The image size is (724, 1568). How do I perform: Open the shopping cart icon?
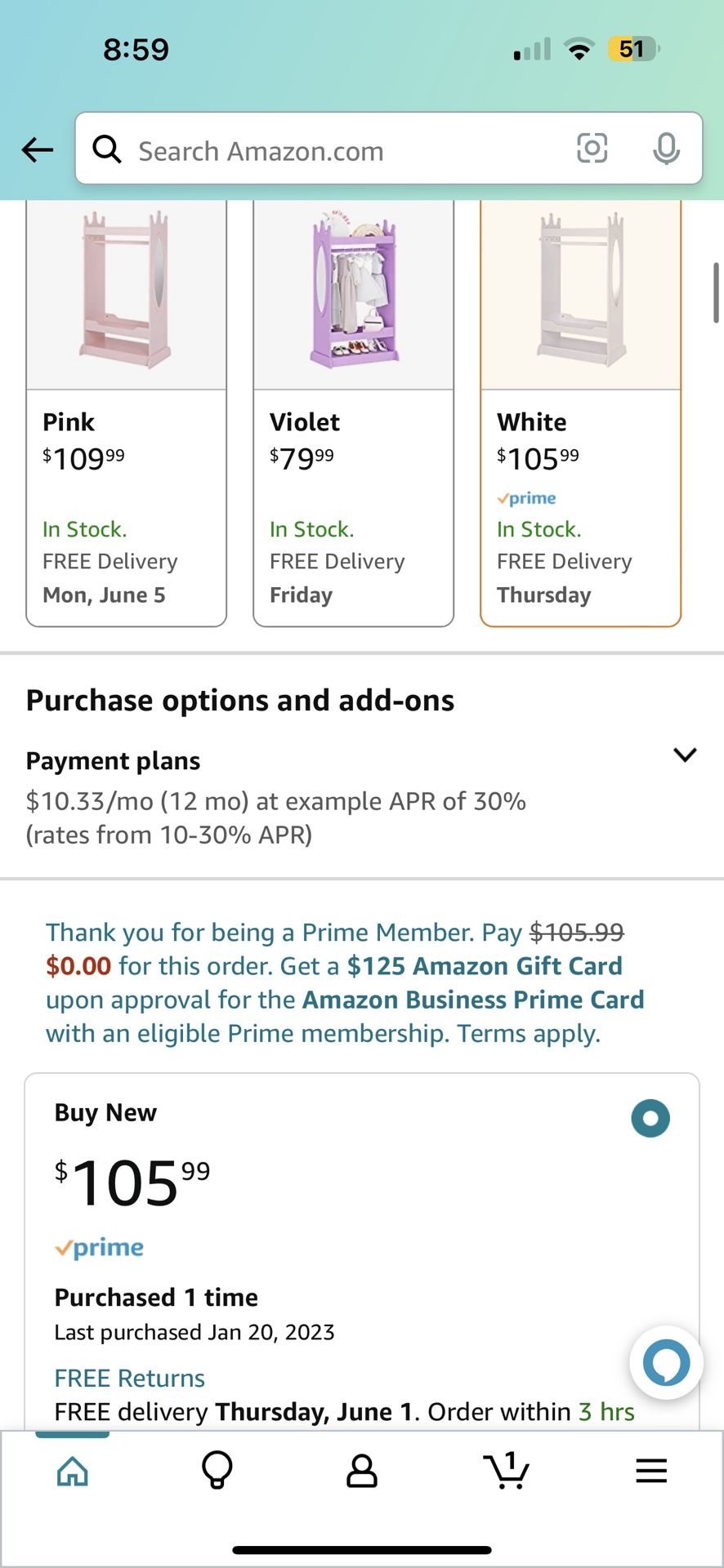[507, 1471]
